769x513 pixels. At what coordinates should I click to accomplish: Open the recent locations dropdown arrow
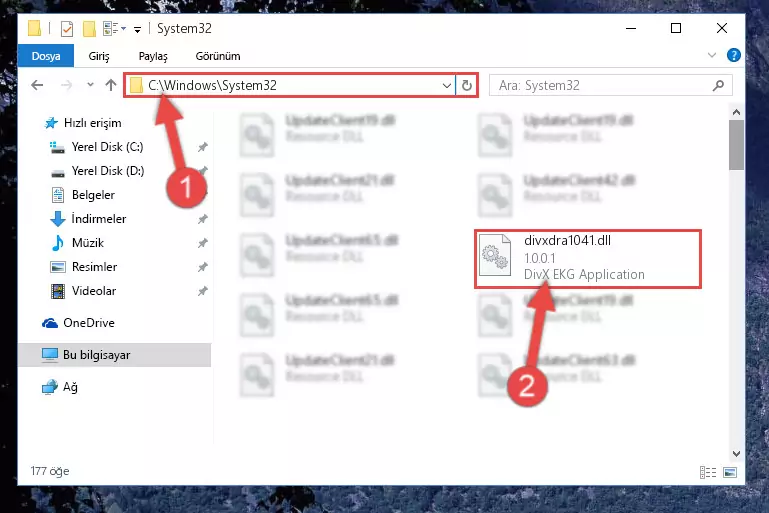click(x=90, y=85)
